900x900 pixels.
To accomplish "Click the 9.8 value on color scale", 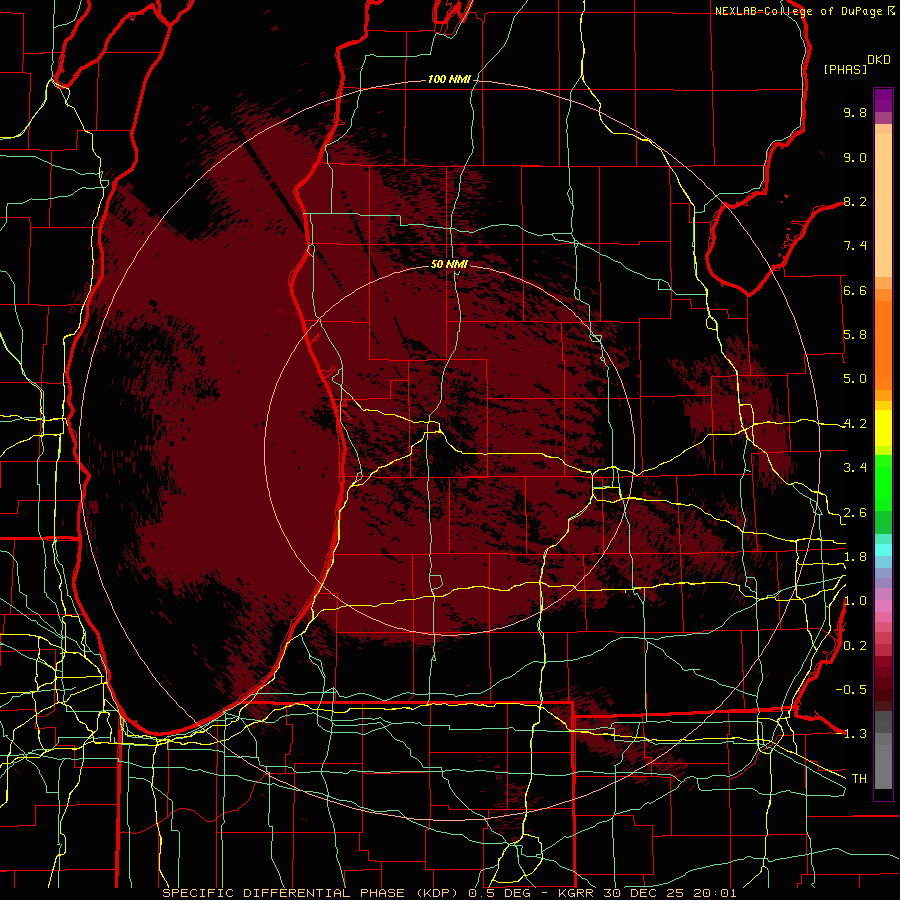I will pyautogui.click(x=855, y=112).
